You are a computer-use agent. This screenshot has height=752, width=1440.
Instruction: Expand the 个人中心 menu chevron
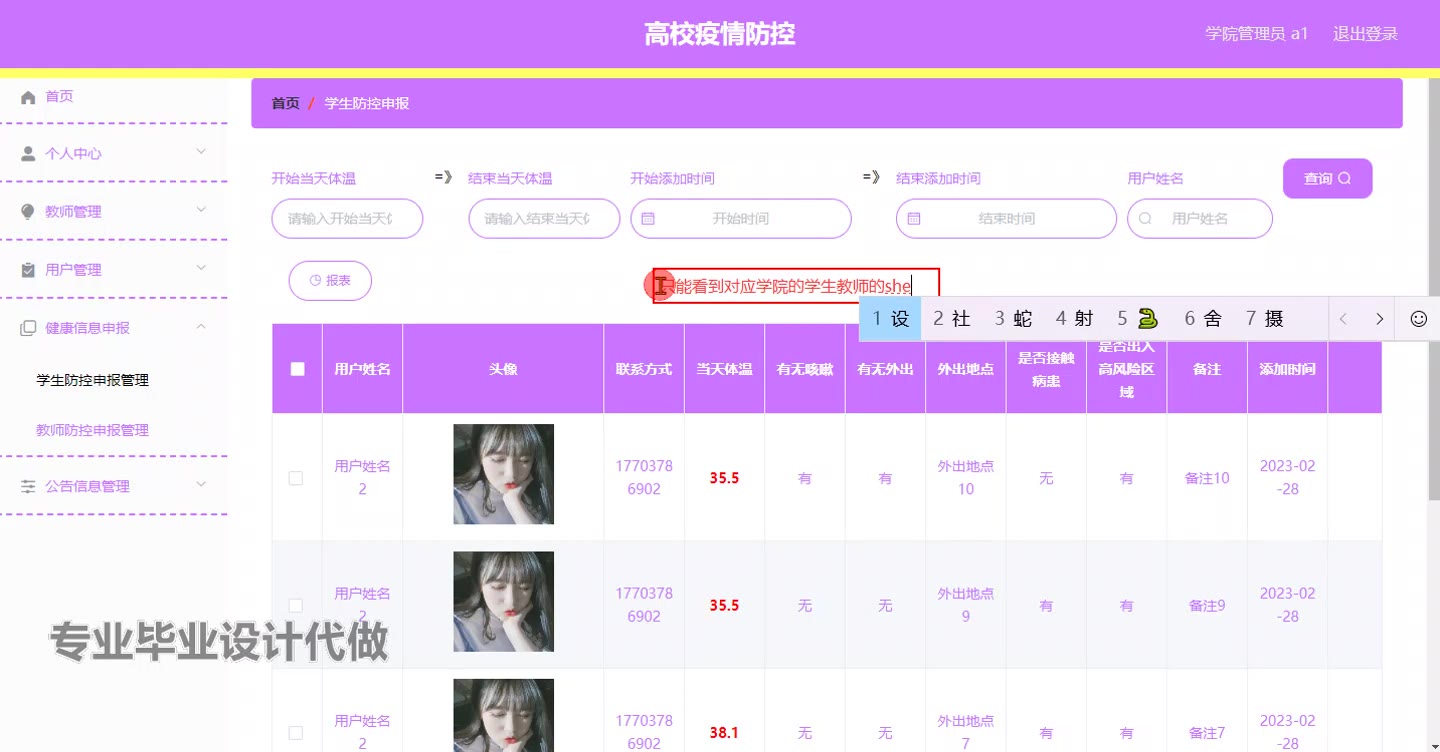201,152
